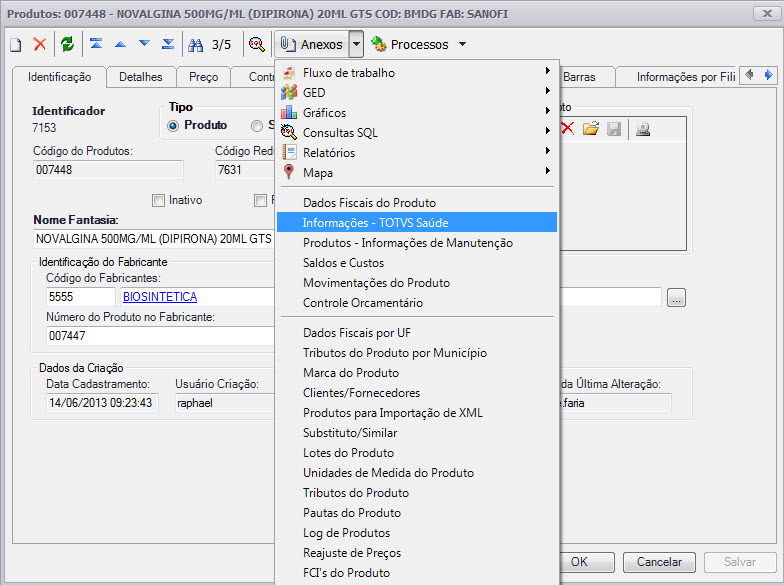
Task: Switch to the Identificação tab
Action: [60, 77]
